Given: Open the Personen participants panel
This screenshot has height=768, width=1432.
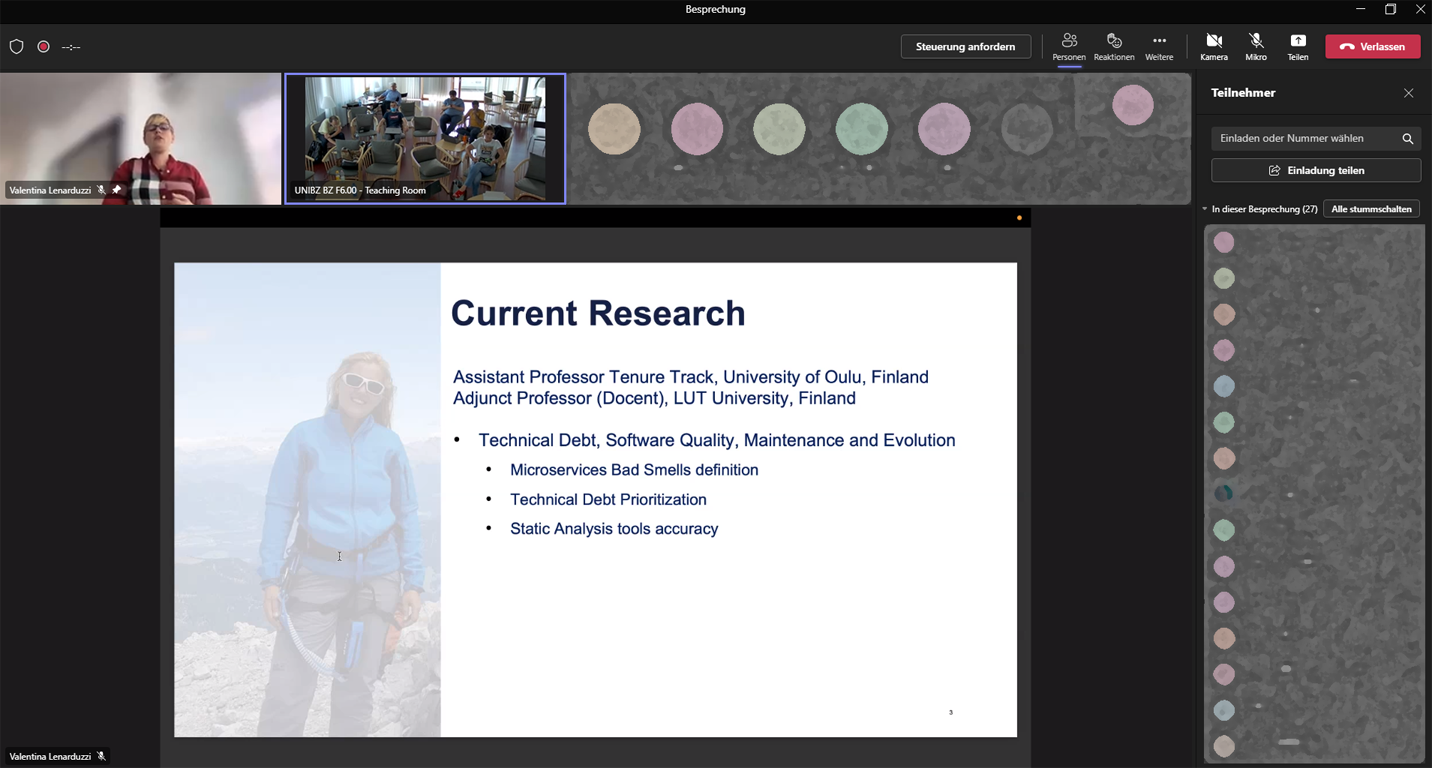Looking at the screenshot, I should [x=1069, y=46].
